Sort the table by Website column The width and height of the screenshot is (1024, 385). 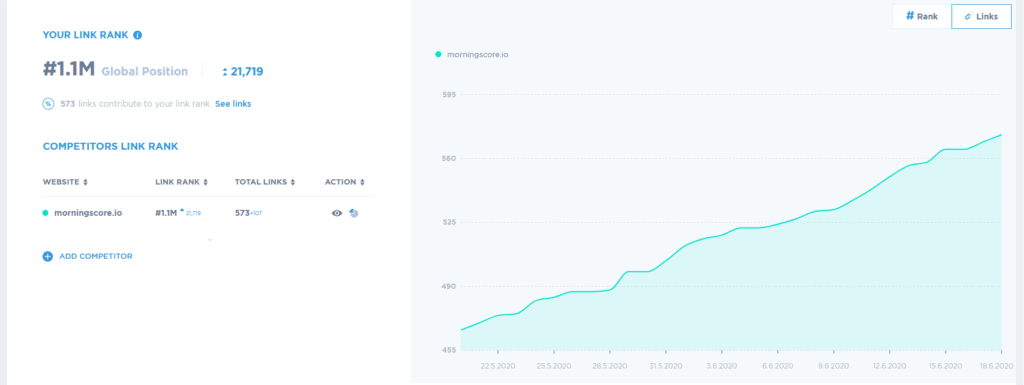pyautogui.click(x=65, y=182)
